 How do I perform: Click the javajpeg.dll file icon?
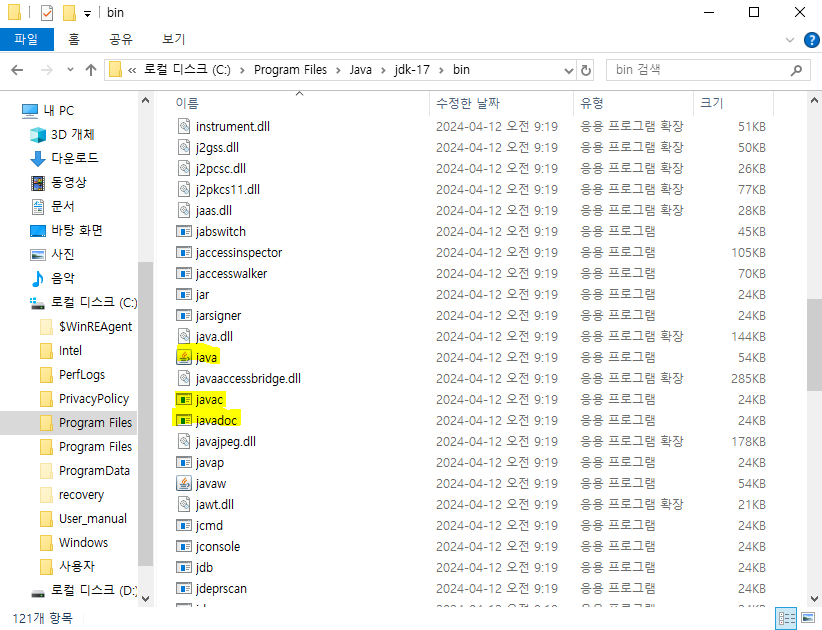coord(183,441)
